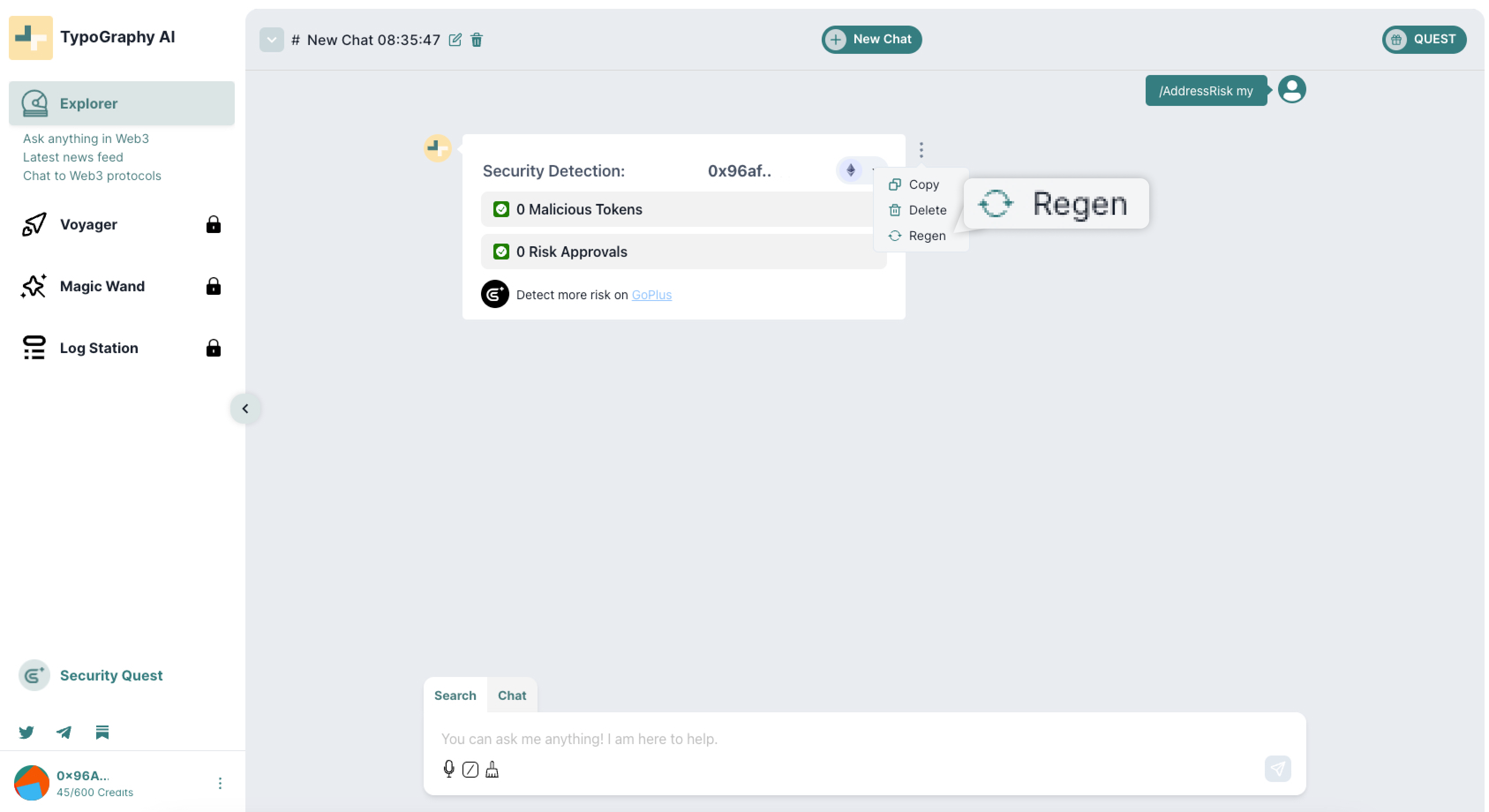The width and height of the screenshot is (1489, 812).
Task: Open the GoPlus link
Action: click(651, 295)
